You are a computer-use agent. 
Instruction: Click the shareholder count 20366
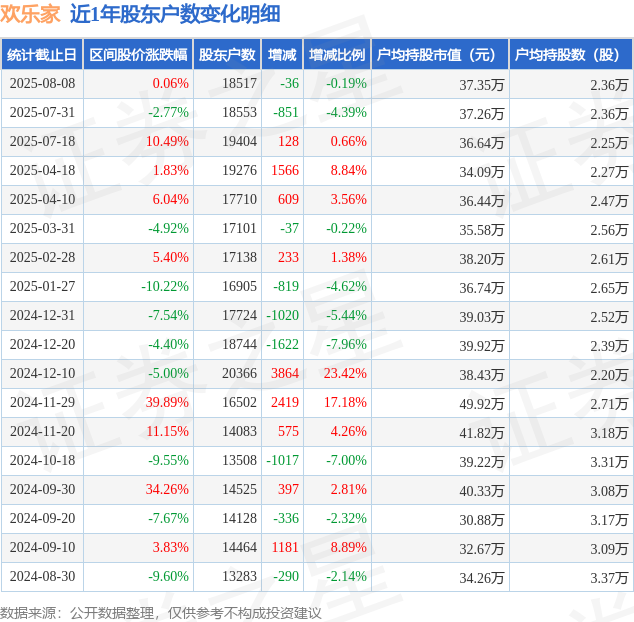239,373
